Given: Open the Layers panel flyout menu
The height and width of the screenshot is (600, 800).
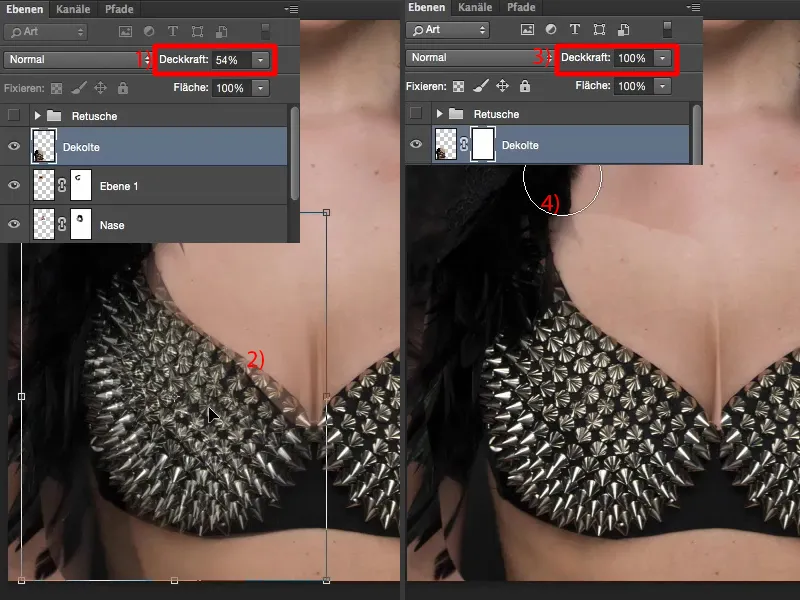Looking at the screenshot, I should [290, 7].
